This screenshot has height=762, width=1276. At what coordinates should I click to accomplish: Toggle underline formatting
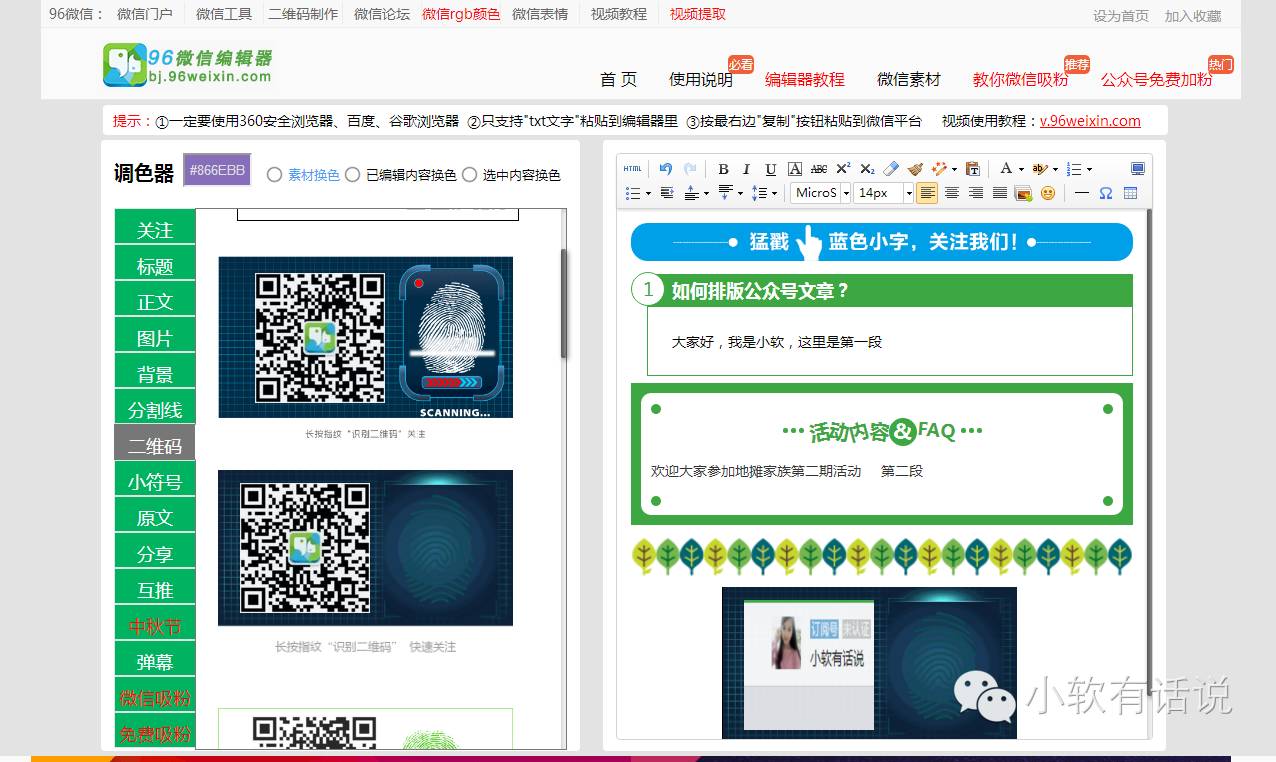[771, 169]
